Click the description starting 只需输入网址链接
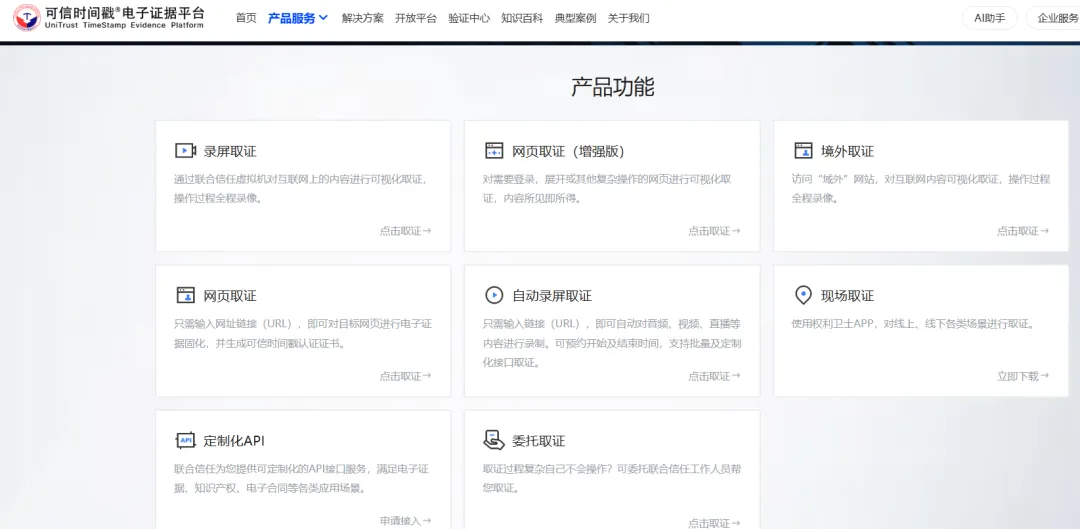The height and width of the screenshot is (529, 1080). pyautogui.click(x=302, y=333)
